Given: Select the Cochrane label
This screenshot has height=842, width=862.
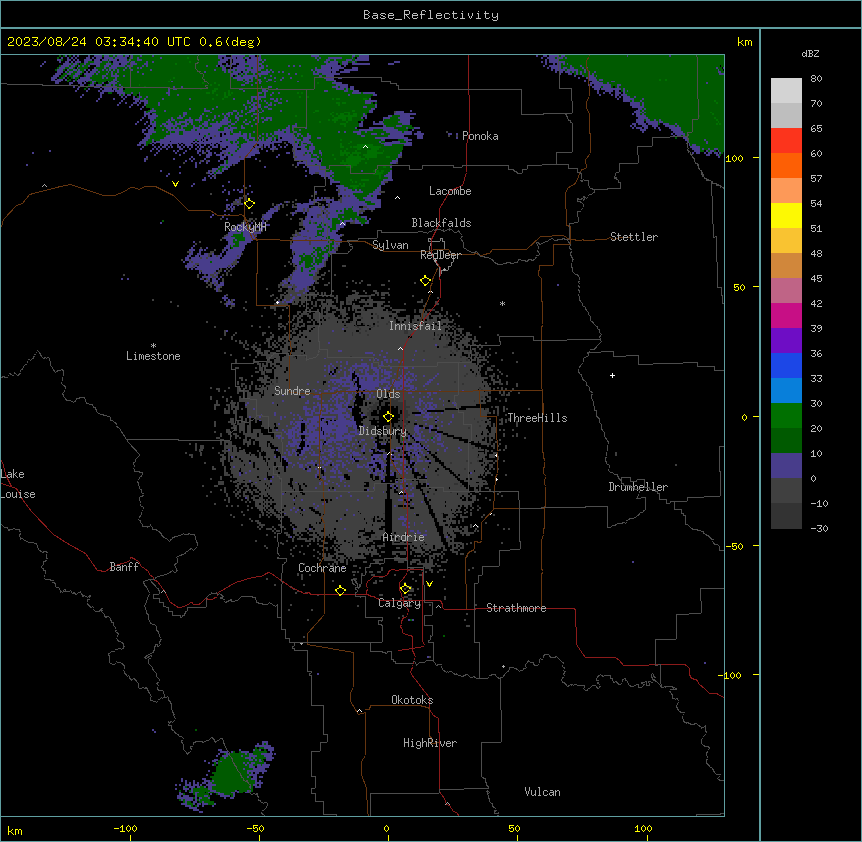Looking at the screenshot, I should coord(322,568).
